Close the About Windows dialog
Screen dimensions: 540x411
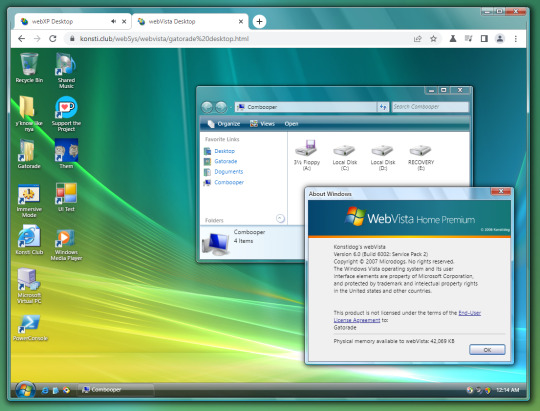coord(501,191)
